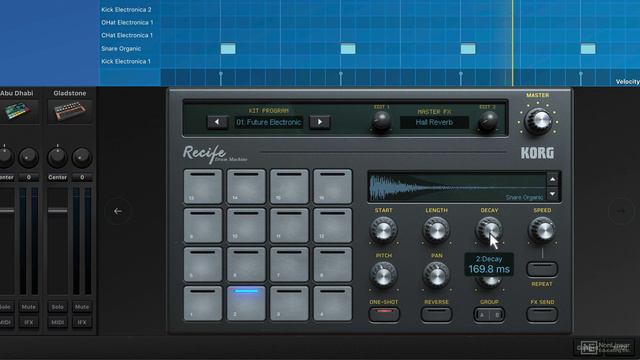Click the Snare Organic waveform display
This screenshot has width=640, height=360.
point(457,187)
